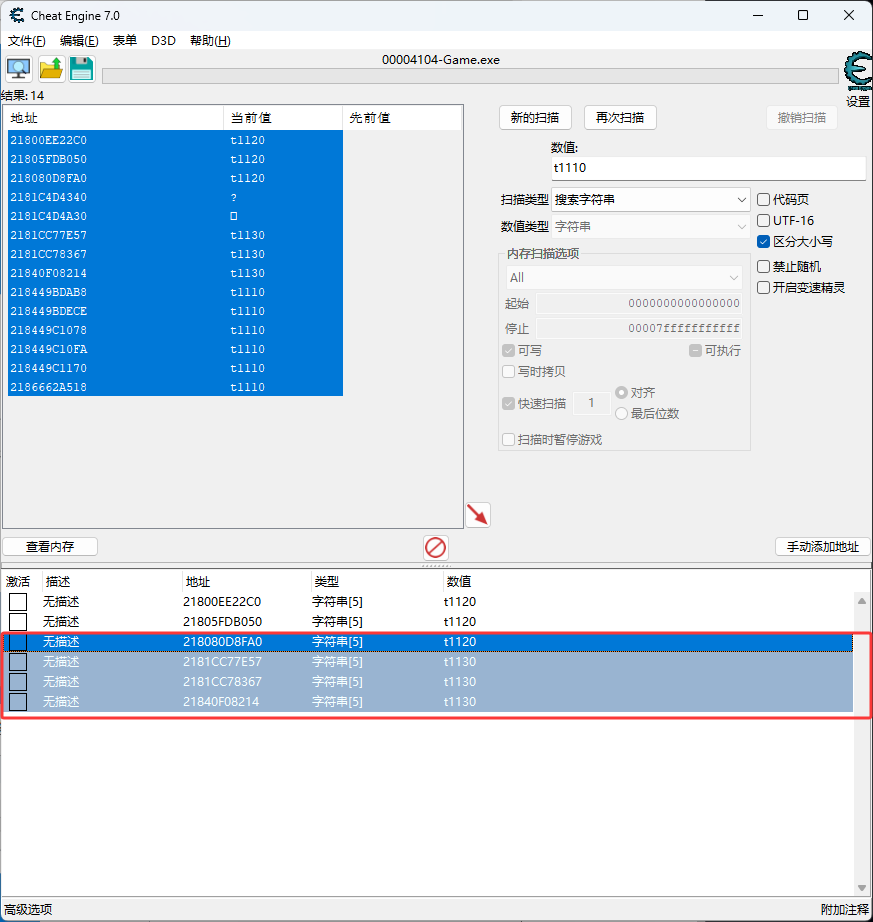Screen dimensions: 873x922
Task: Click the fast scan alignment value field
Action: [591, 403]
